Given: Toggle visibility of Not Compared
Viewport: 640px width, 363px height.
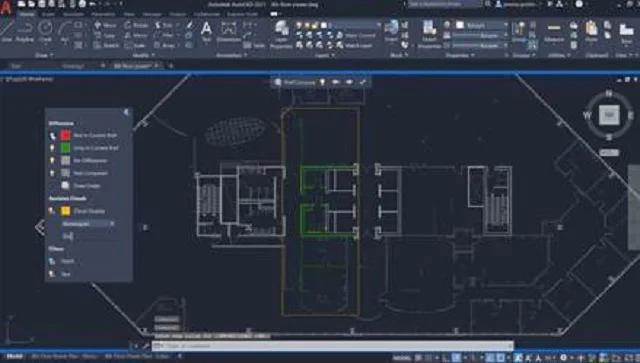Looking at the screenshot, I should (52, 173).
